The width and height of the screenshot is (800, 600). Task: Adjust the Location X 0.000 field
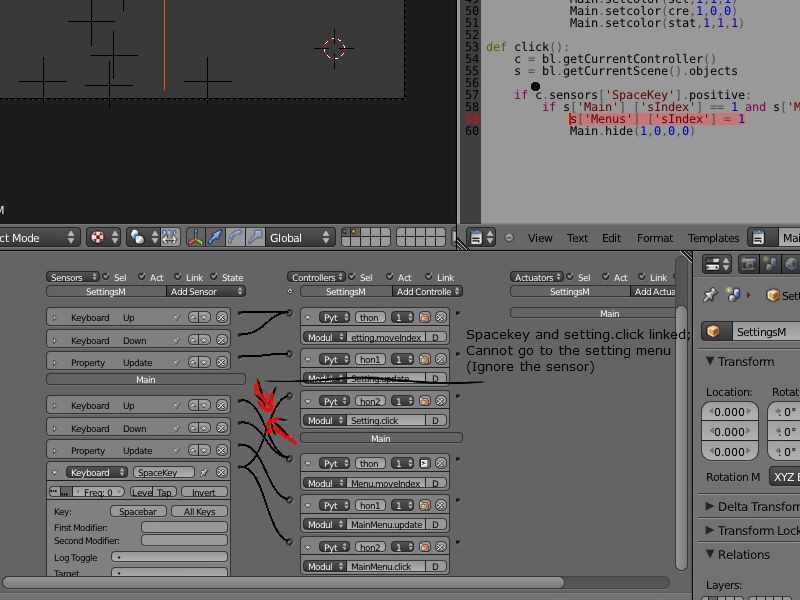(730, 412)
